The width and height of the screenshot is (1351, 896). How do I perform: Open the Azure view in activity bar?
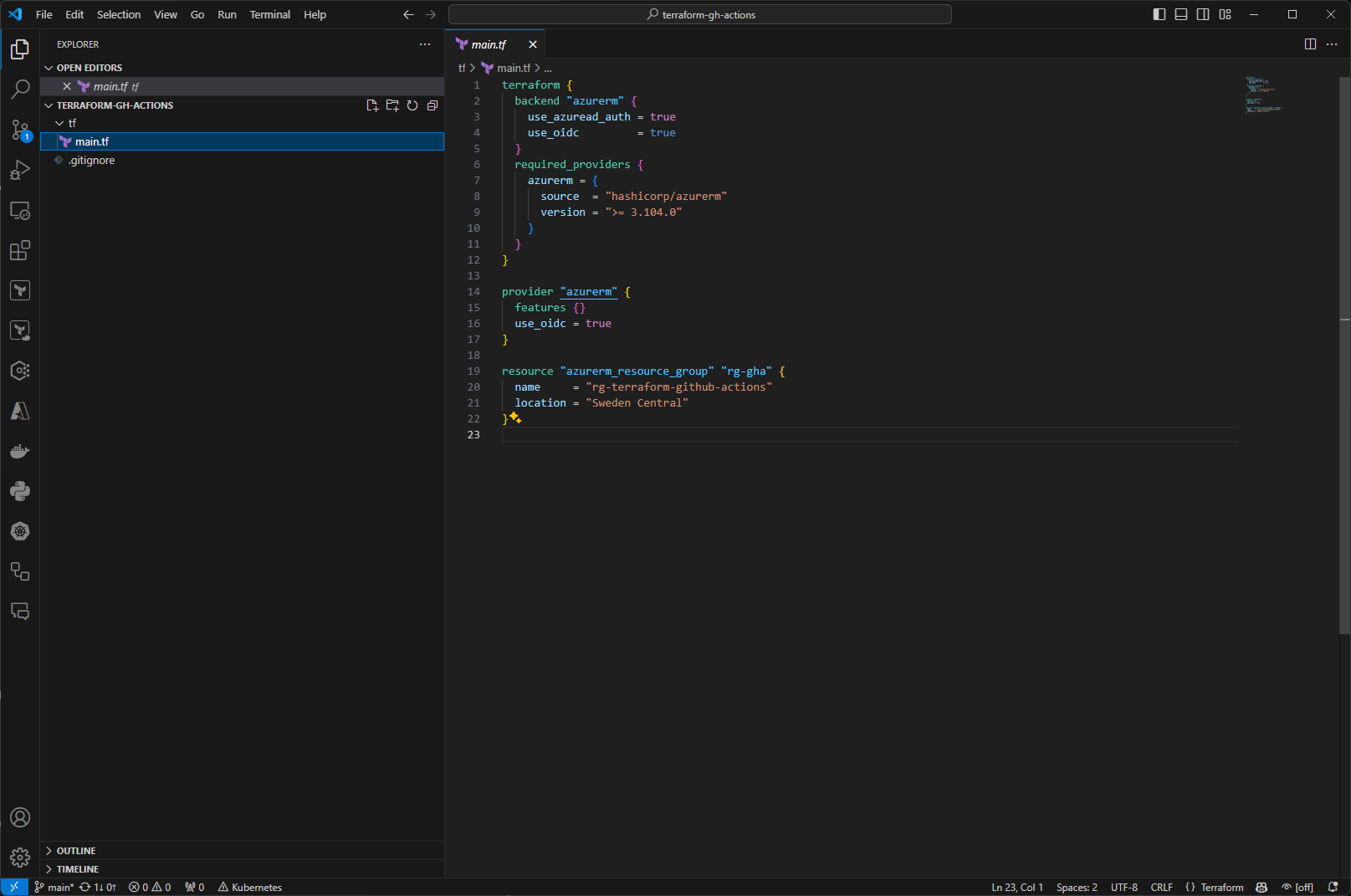[20, 411]
